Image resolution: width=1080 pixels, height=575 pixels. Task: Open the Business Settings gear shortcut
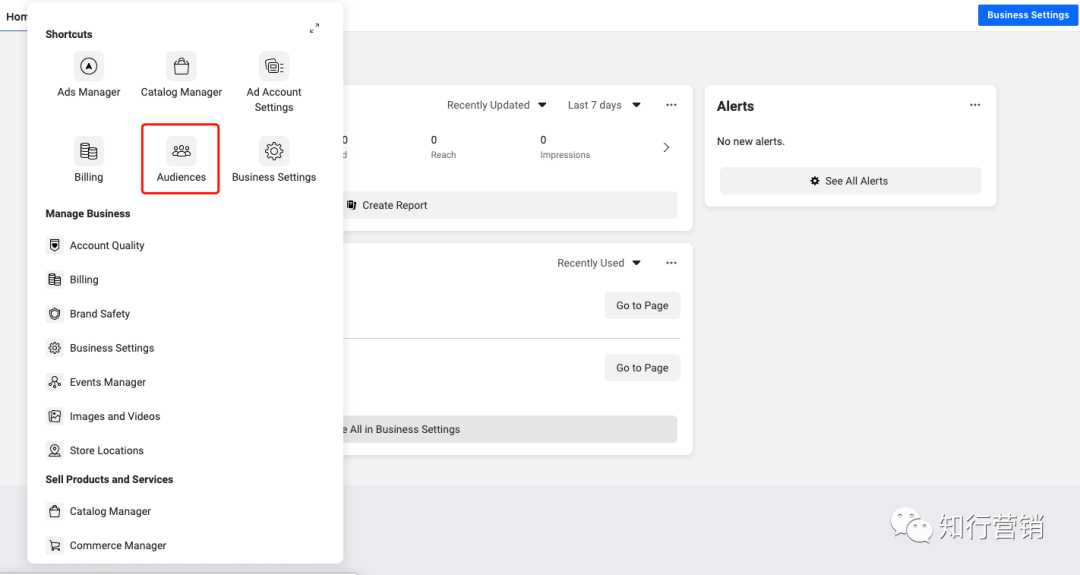pos(274,151)
